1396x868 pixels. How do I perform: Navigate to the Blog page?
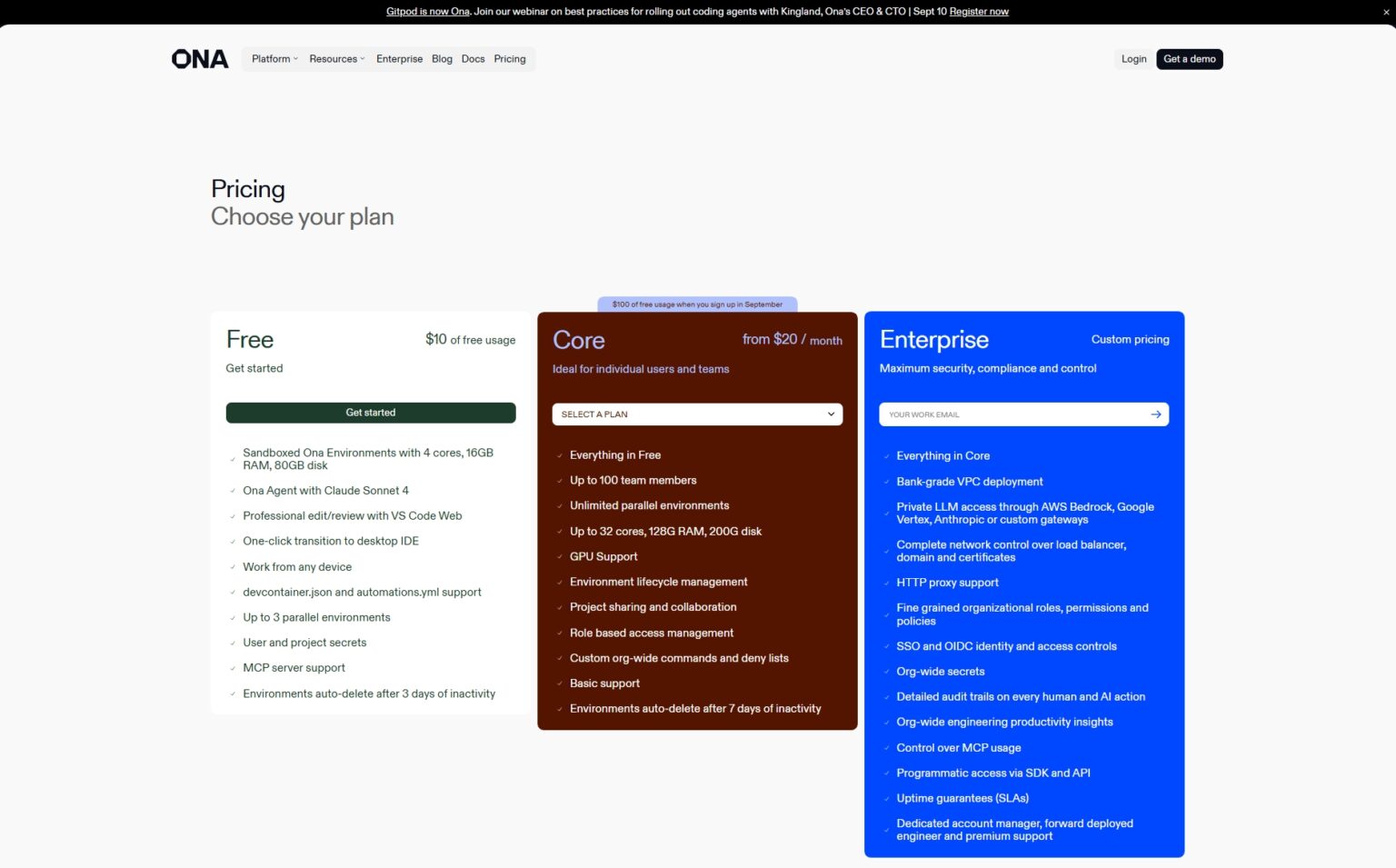(x=442, y=58)
